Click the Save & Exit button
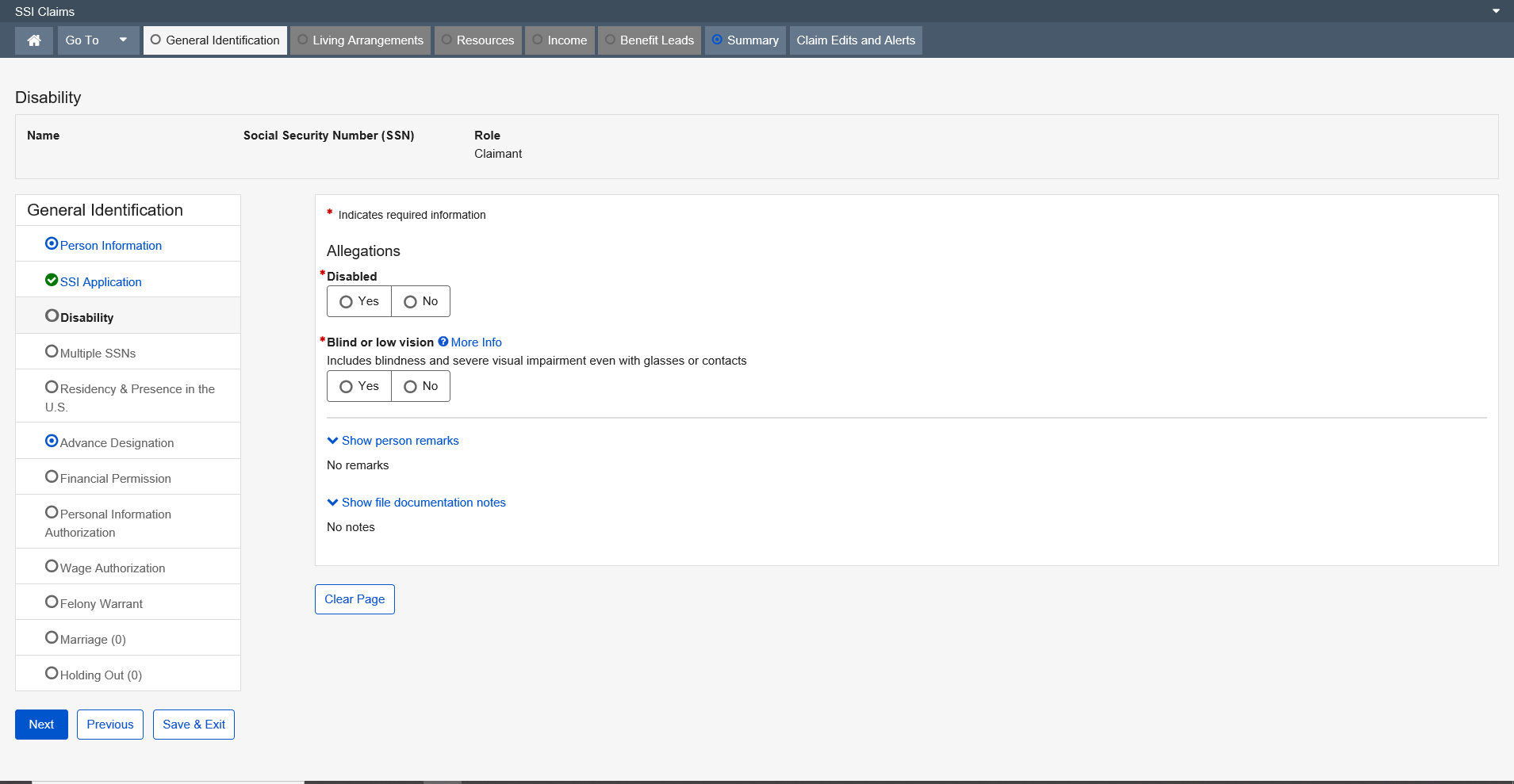This screenshot has width=1514, height=784. 194,725
